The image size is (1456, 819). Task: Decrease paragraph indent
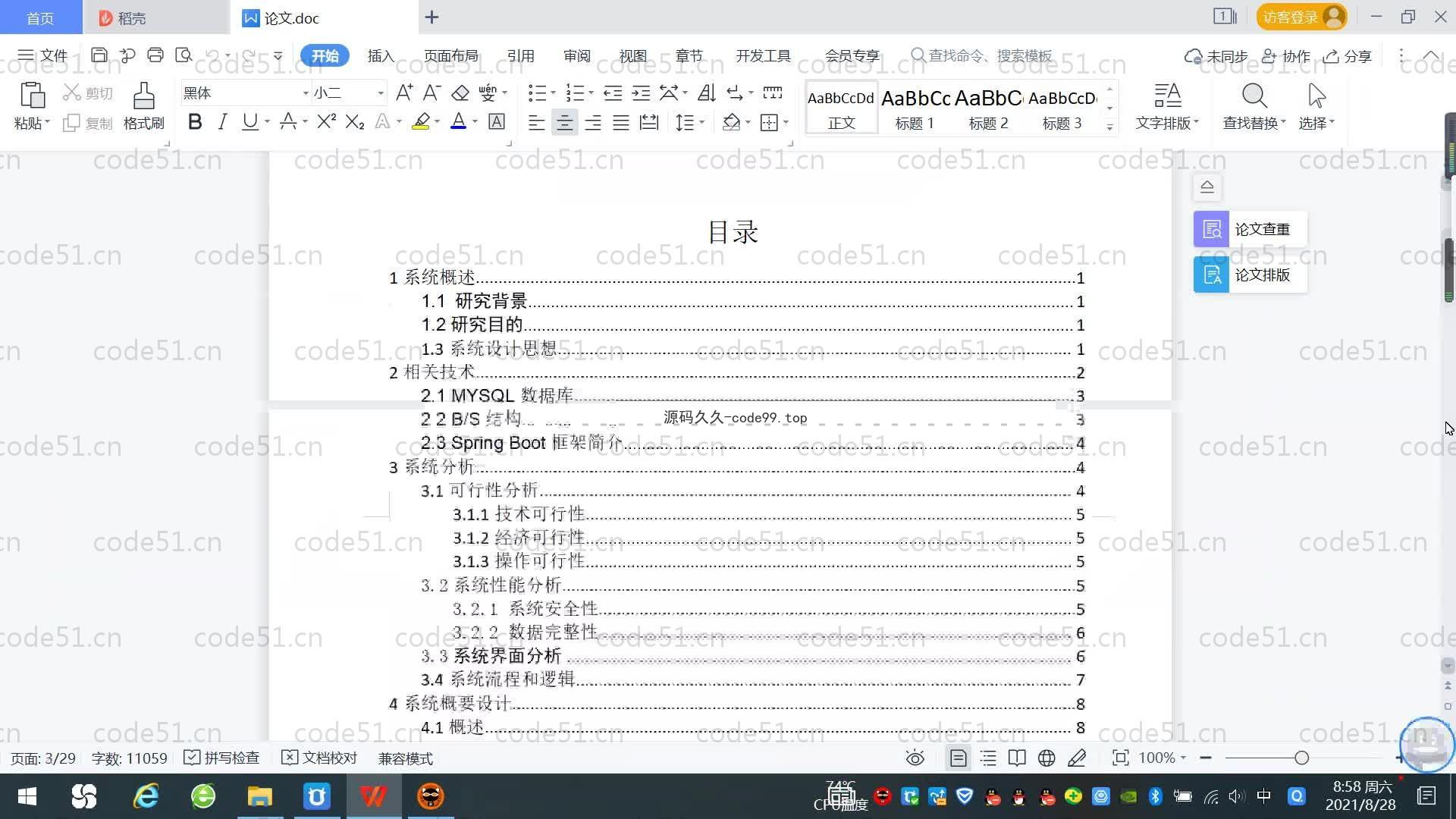(x=613, y=93)
